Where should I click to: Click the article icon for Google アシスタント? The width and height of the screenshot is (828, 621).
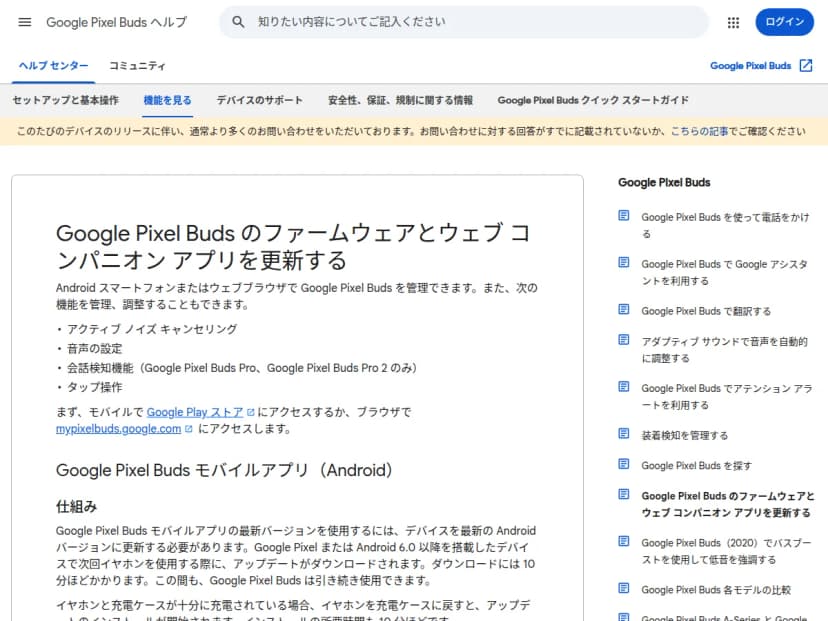(x=624, y=262)
